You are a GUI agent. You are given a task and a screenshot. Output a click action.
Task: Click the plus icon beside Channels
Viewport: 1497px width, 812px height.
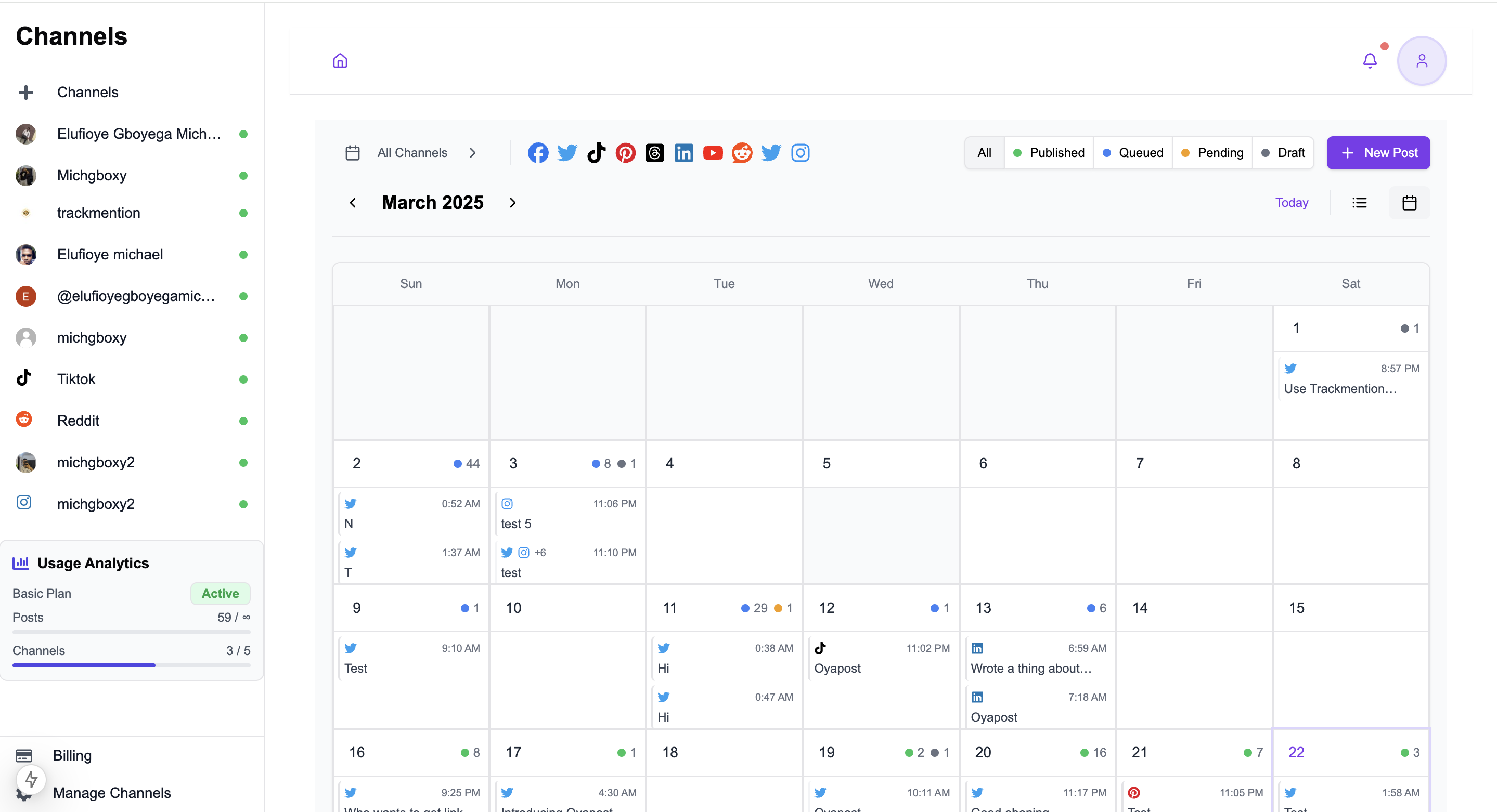pyautogui.click(x=25, y=93)
